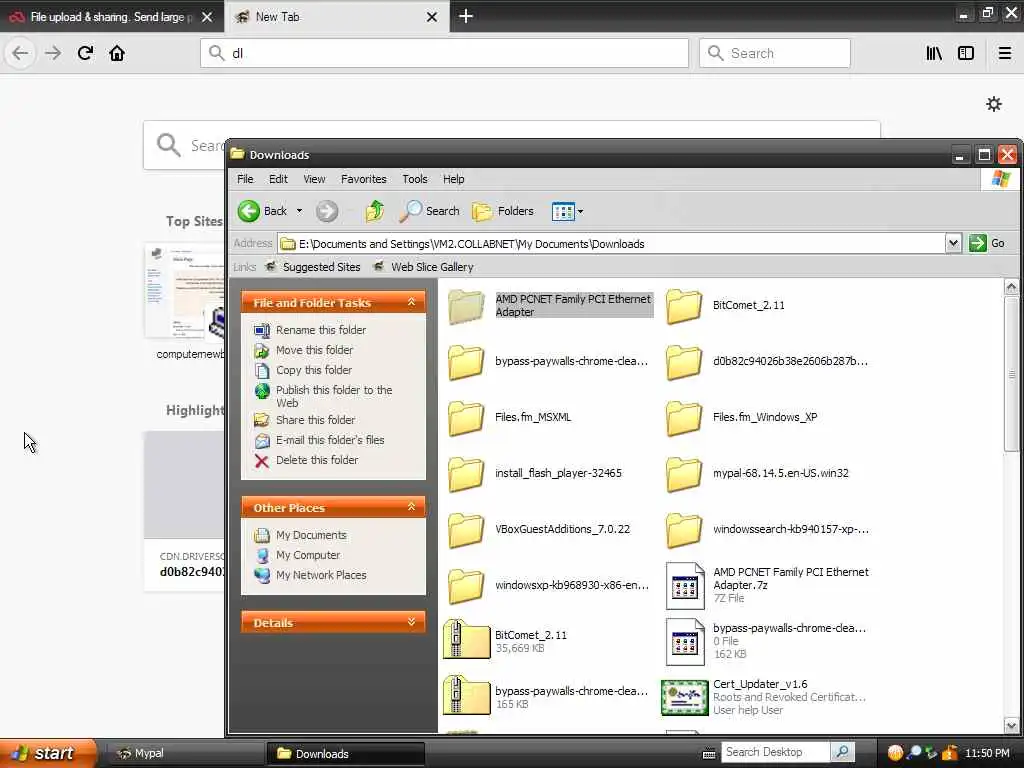The width and height of the screenshot is (1024, 768).
Task: Open the File menu in Downloads window
Action: pyautogui.click(x=245, y=179)
